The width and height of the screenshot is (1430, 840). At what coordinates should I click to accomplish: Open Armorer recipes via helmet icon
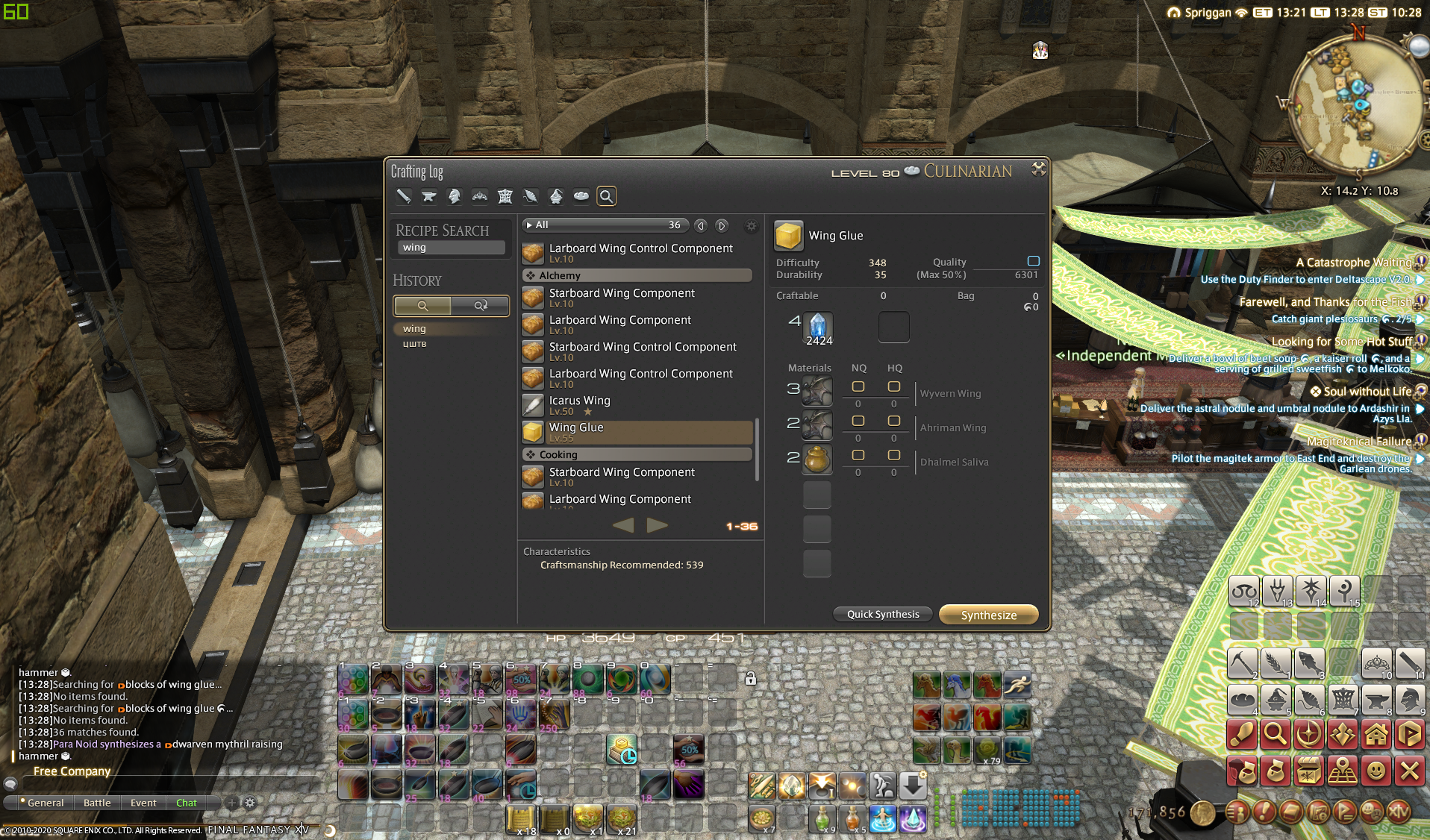[454, 196]
